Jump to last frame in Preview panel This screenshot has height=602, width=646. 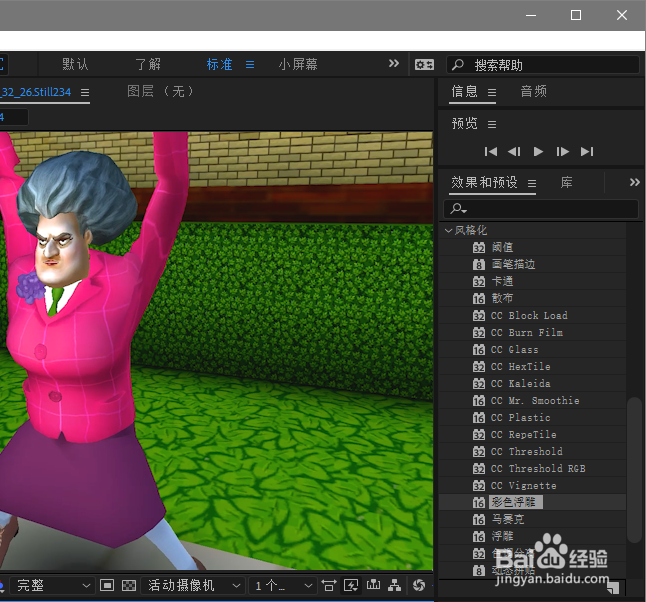tap(587, 152)
